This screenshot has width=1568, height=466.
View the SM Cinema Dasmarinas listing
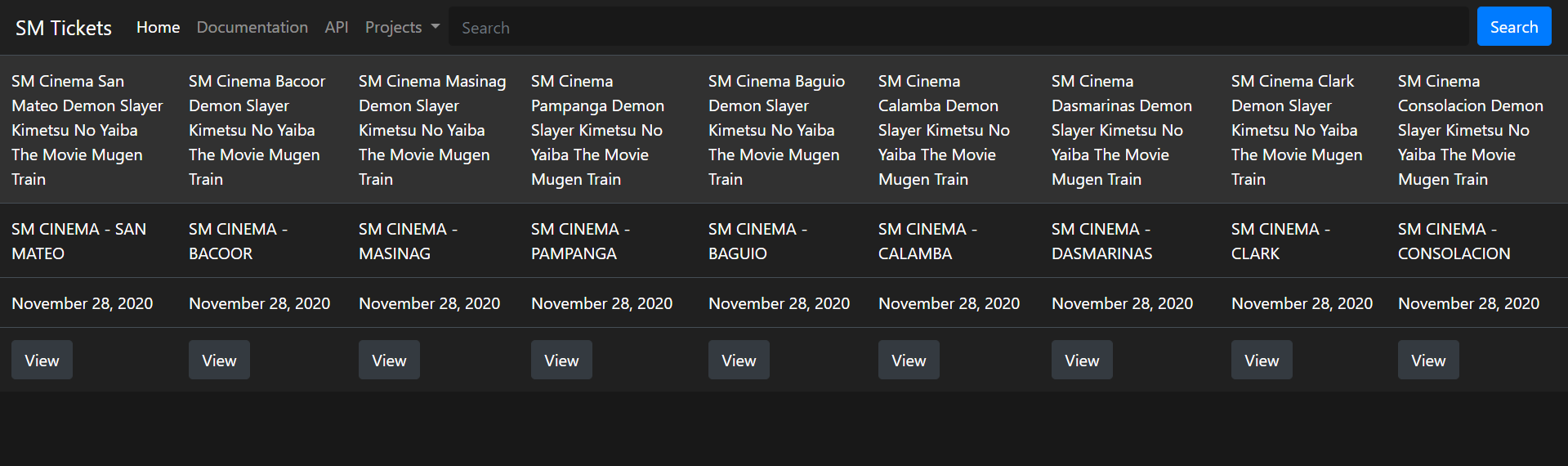[1082, 360]
